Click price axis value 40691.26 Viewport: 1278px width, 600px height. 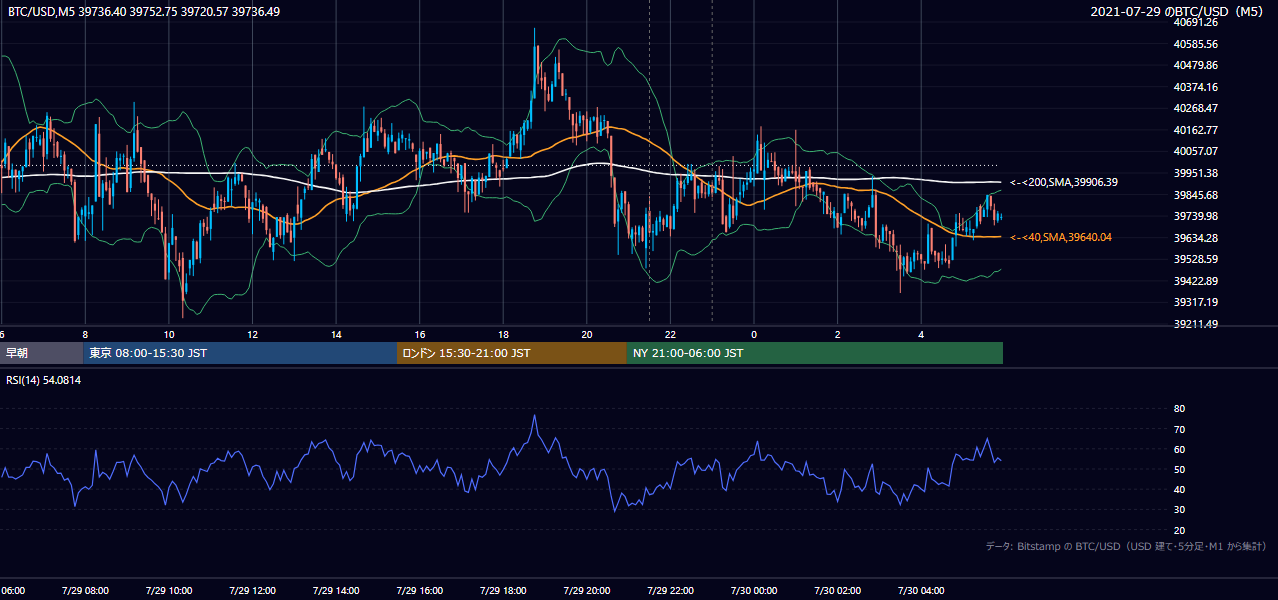pyautogui.click(x=1196, y=22)
